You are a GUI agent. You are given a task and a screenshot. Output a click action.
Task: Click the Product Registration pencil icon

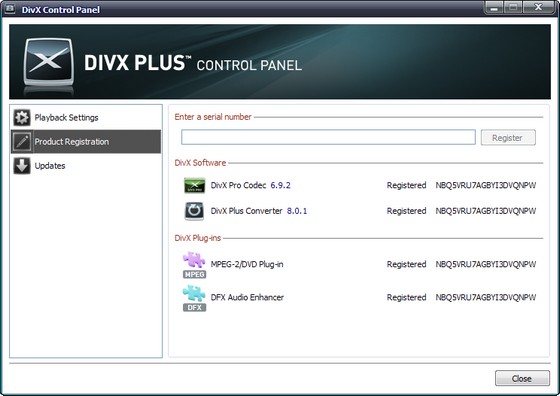22,141
